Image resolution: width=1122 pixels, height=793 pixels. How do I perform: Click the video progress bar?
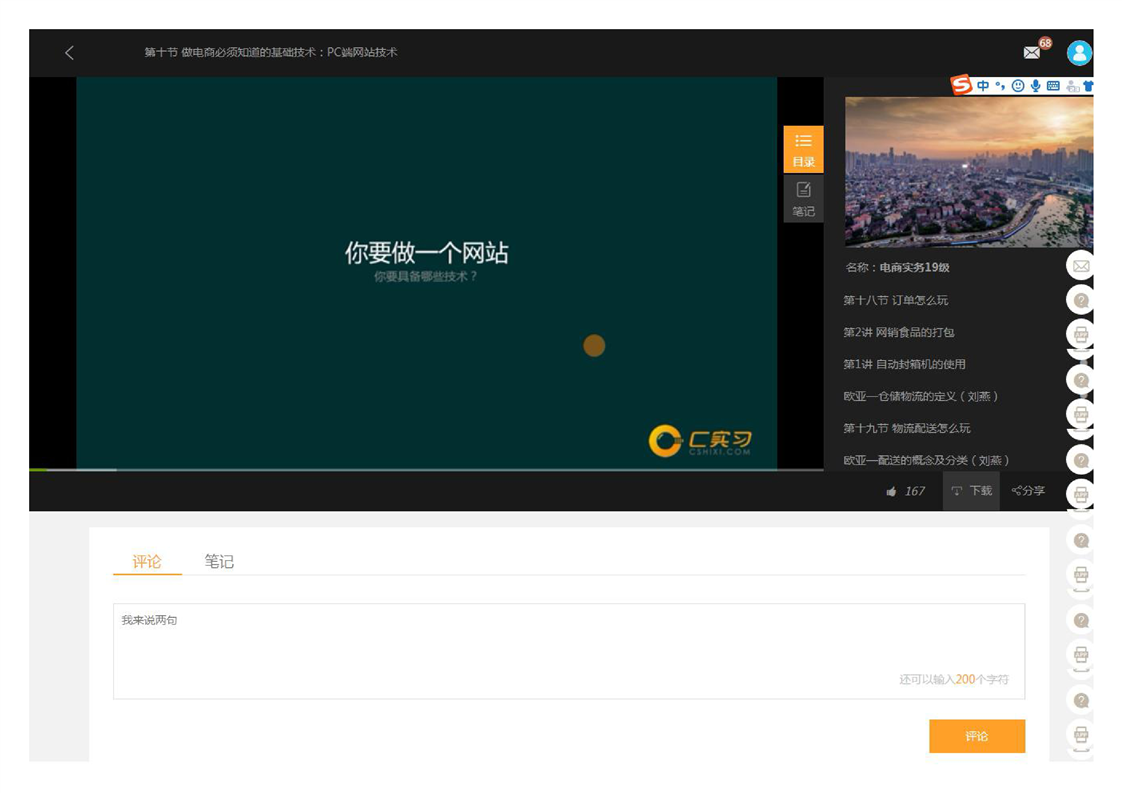click(400, 469)
